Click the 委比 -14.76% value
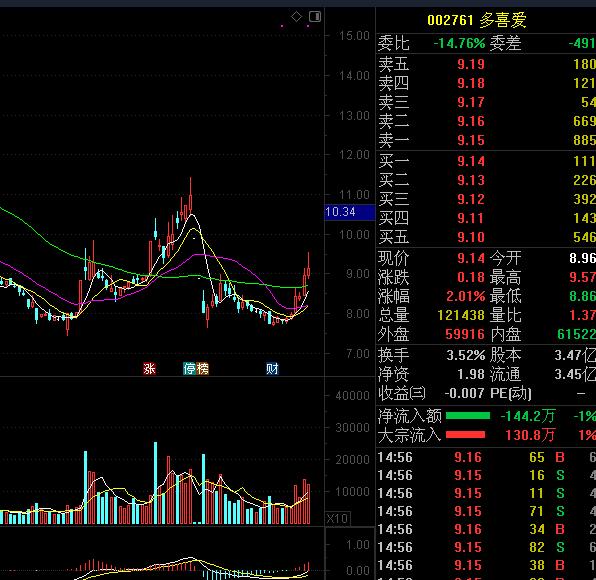Screen dimensions: 596x580 pos(459,43)
